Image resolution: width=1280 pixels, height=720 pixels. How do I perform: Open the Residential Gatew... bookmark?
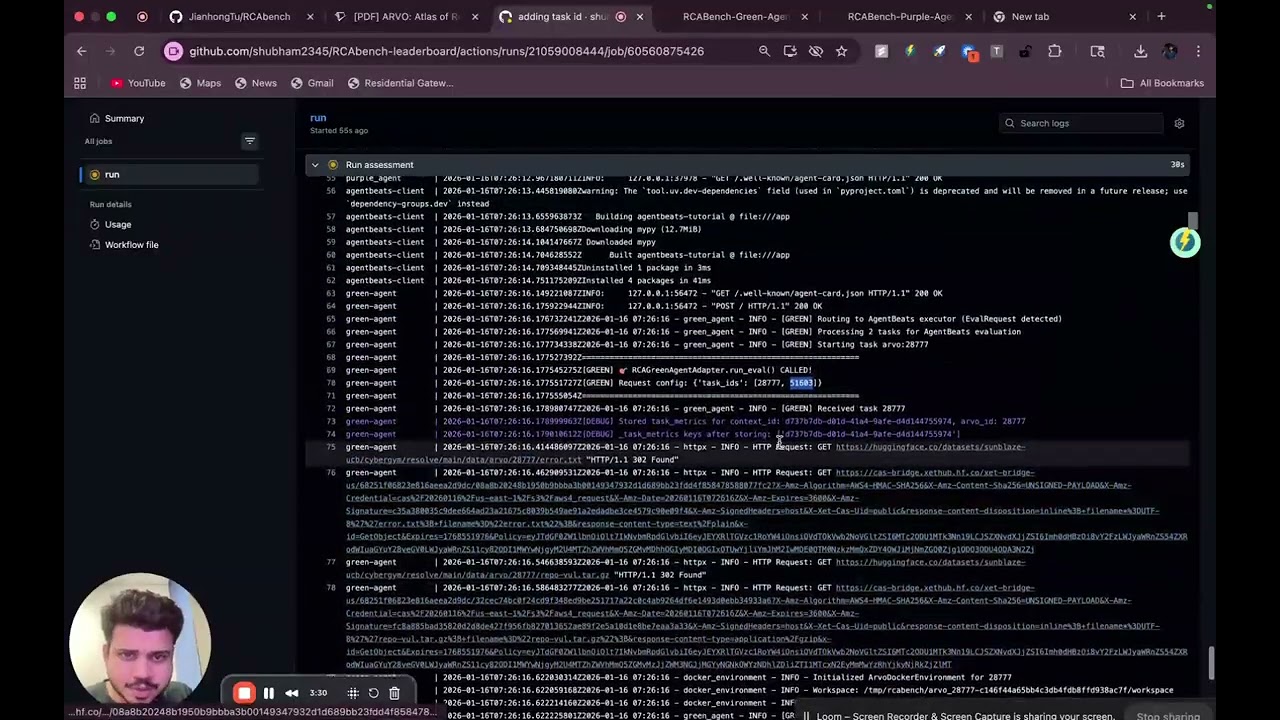tap(400, 83)
